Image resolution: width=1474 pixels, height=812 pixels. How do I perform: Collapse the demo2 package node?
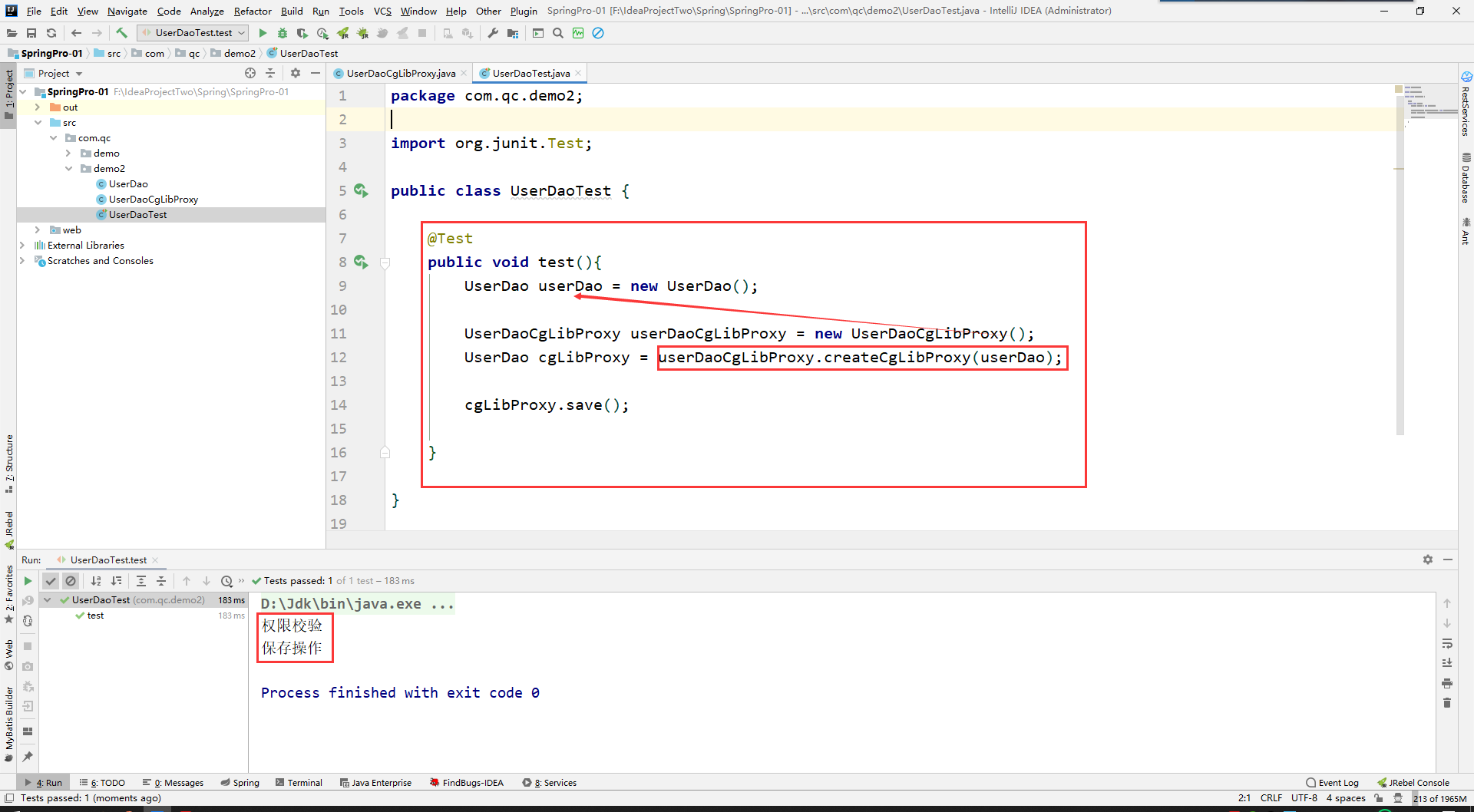pos(68,169)
